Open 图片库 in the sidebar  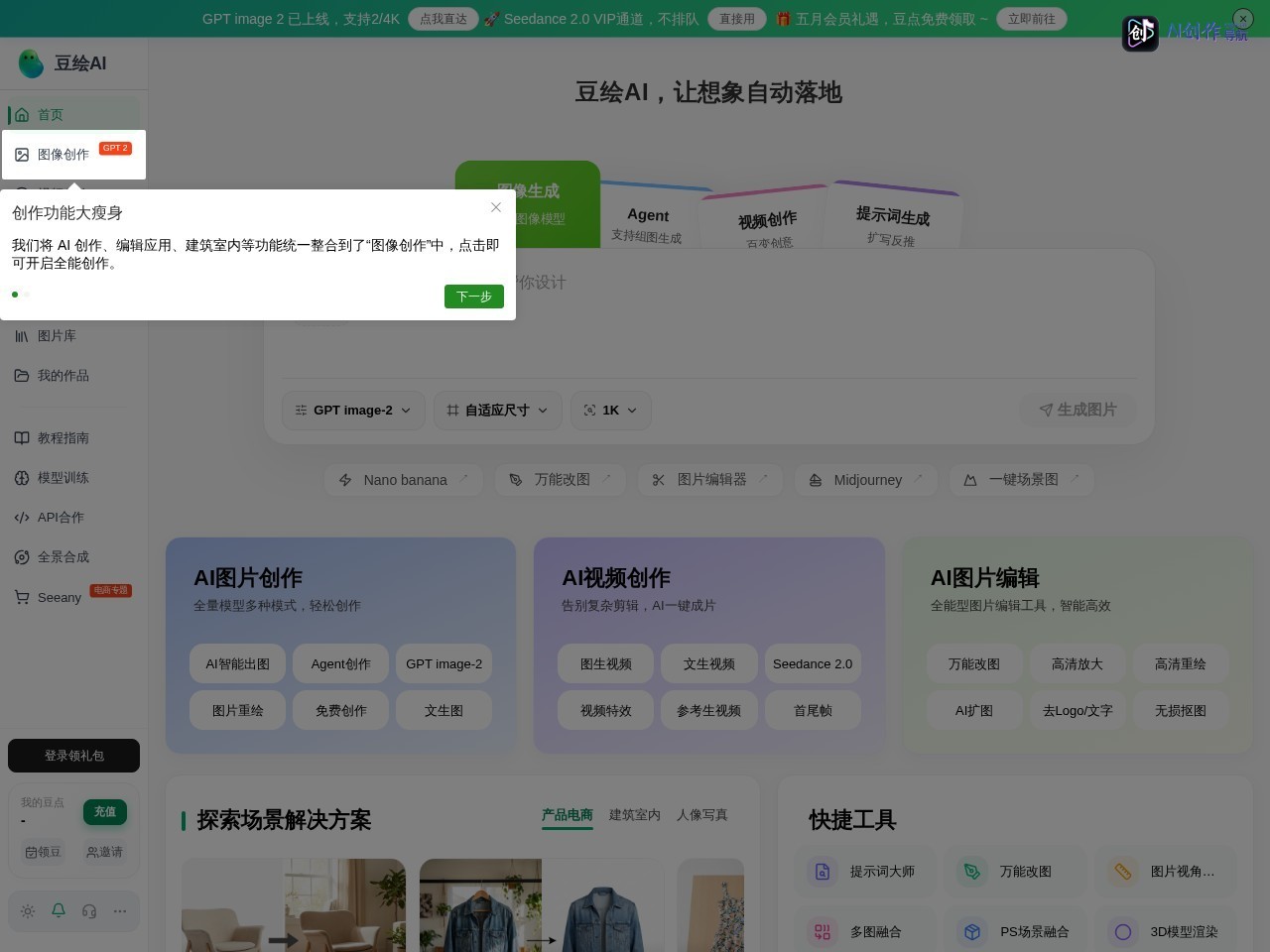(73, 336)
